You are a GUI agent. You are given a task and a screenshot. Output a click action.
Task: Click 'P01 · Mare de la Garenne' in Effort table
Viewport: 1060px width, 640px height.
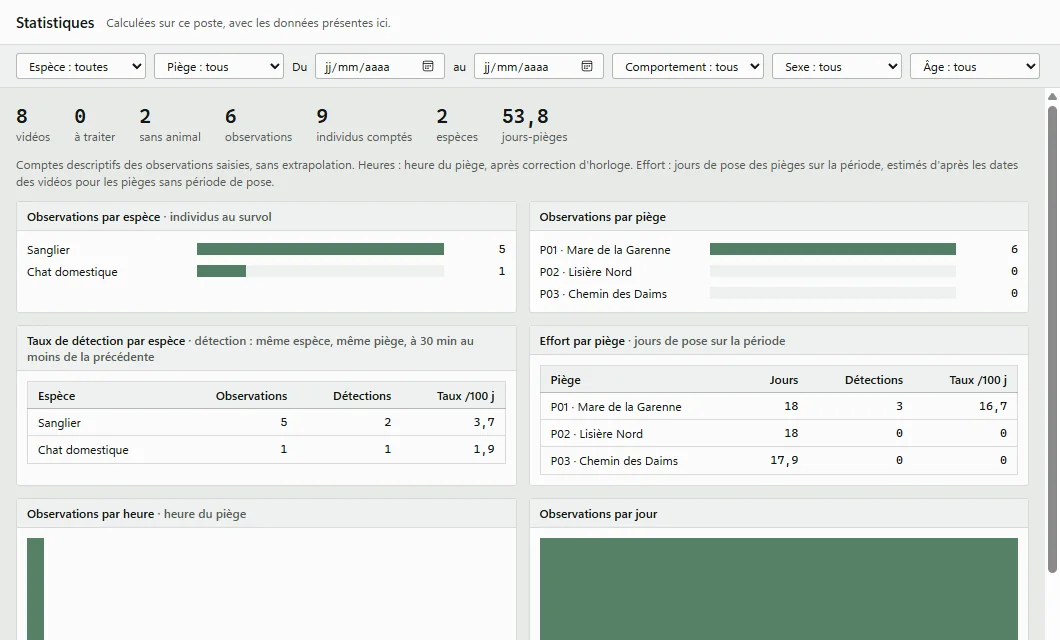tap(616, 407)
